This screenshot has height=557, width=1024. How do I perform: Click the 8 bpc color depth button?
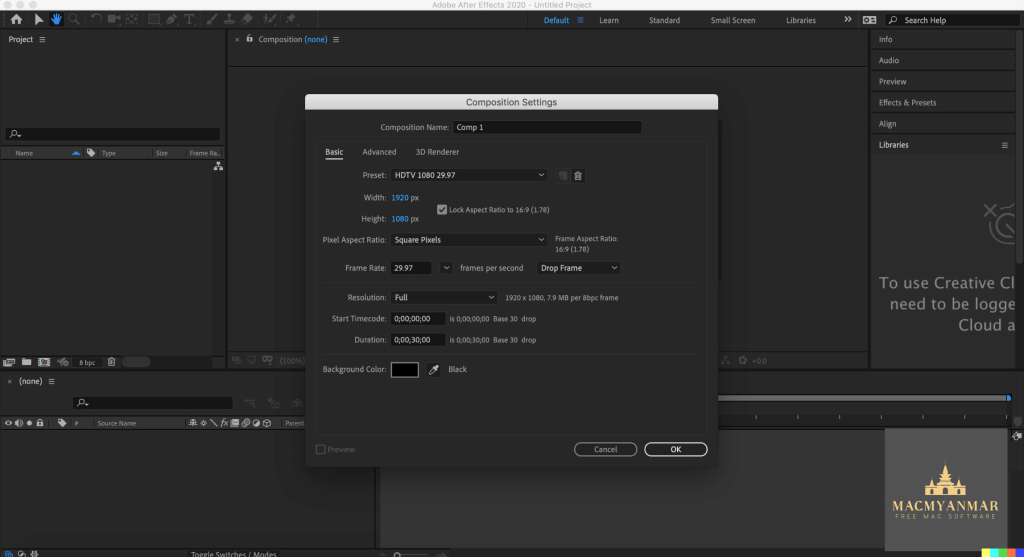(87, 362)
